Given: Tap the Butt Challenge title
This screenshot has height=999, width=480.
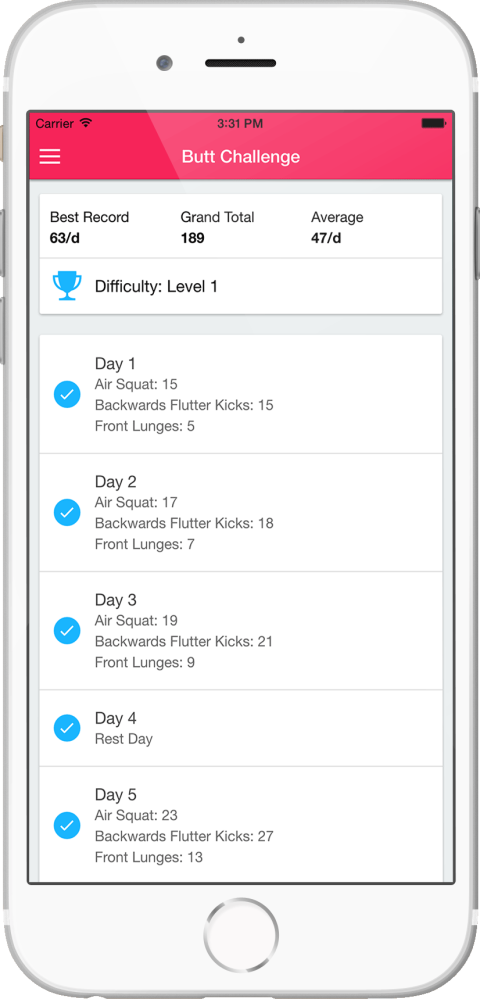Looking at the screenshot, I should pos(241,157).
